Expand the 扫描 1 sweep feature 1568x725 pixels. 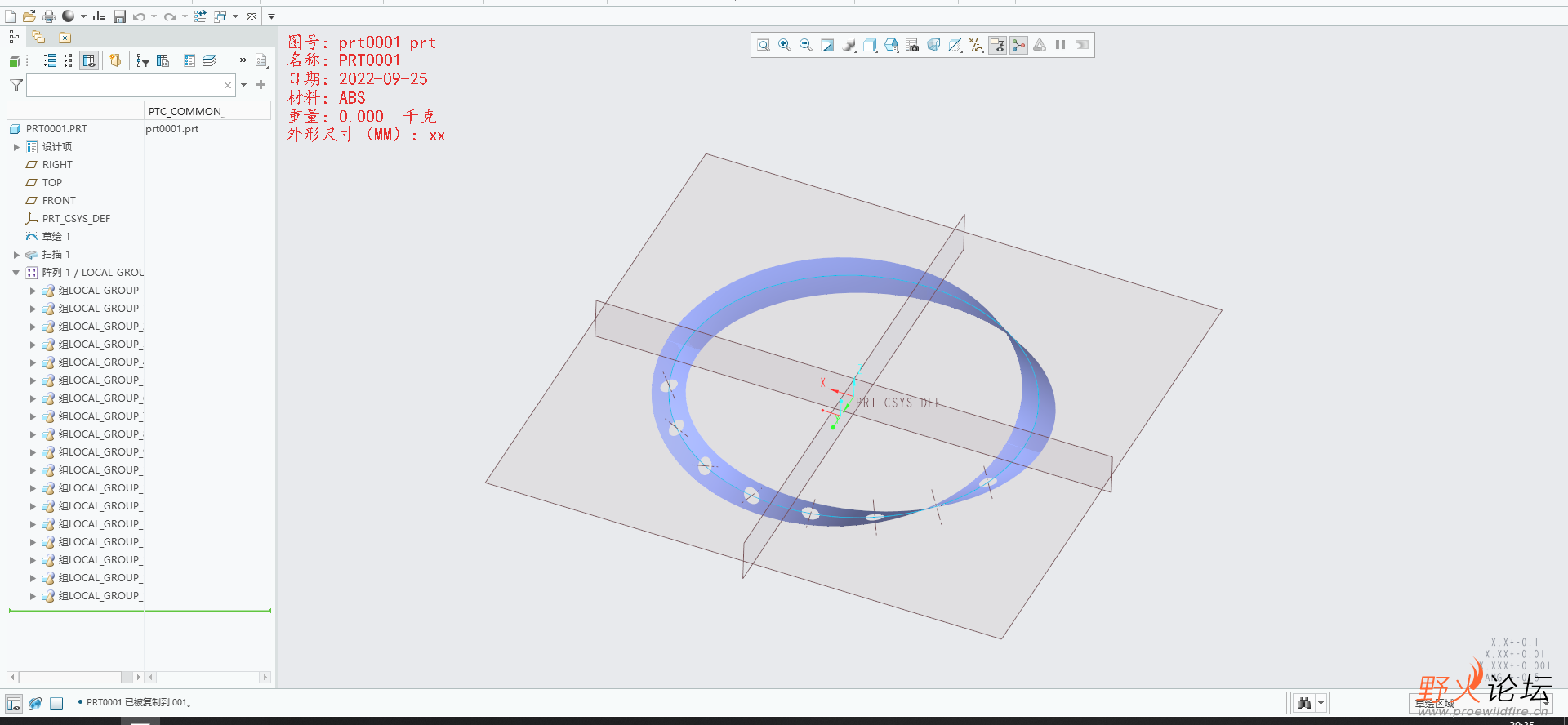click(16, 255)
